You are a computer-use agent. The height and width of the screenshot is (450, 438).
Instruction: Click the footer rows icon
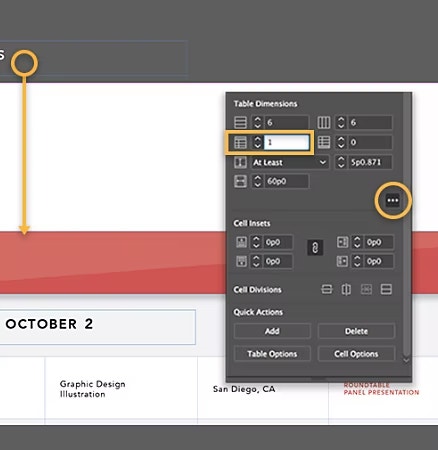coord(324,142)
